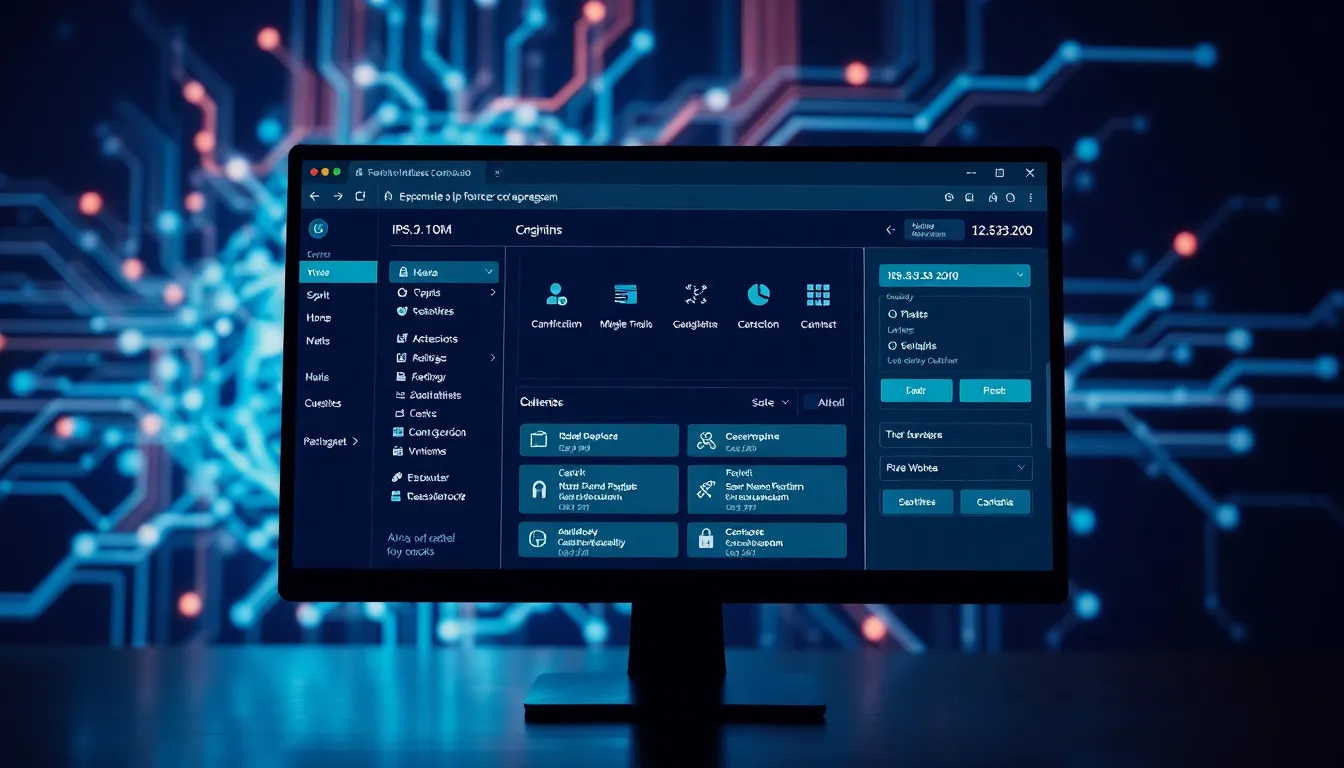Viewport: 1344px width, 768px height.
Task: Click the circular logo icon in left sidebar
Action: click(319, 229)
